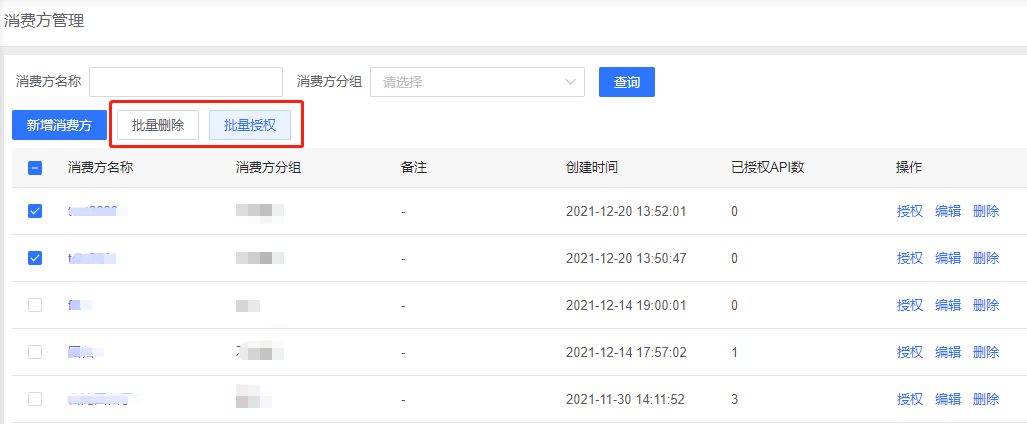Click 编辑 for the 17:57:02 row
Screen dimensions: 1027x424
948,352
